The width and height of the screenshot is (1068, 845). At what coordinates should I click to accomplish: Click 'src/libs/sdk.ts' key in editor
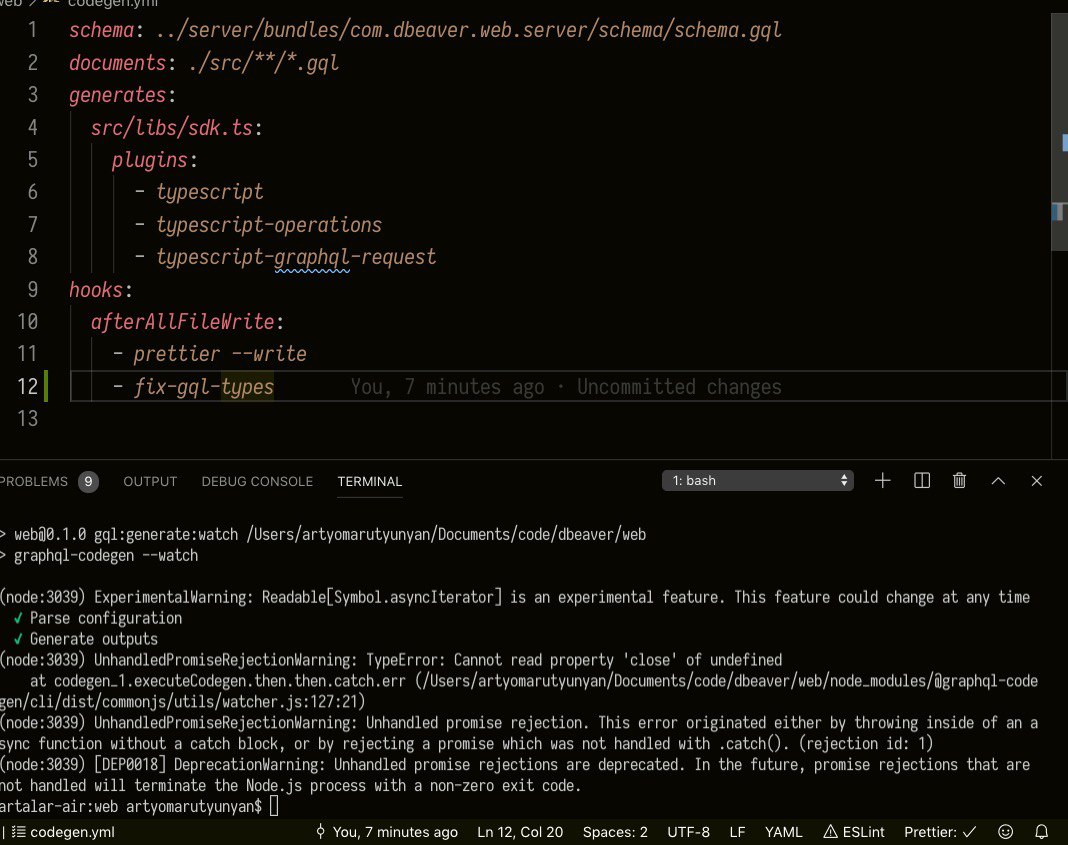(172, 127)
